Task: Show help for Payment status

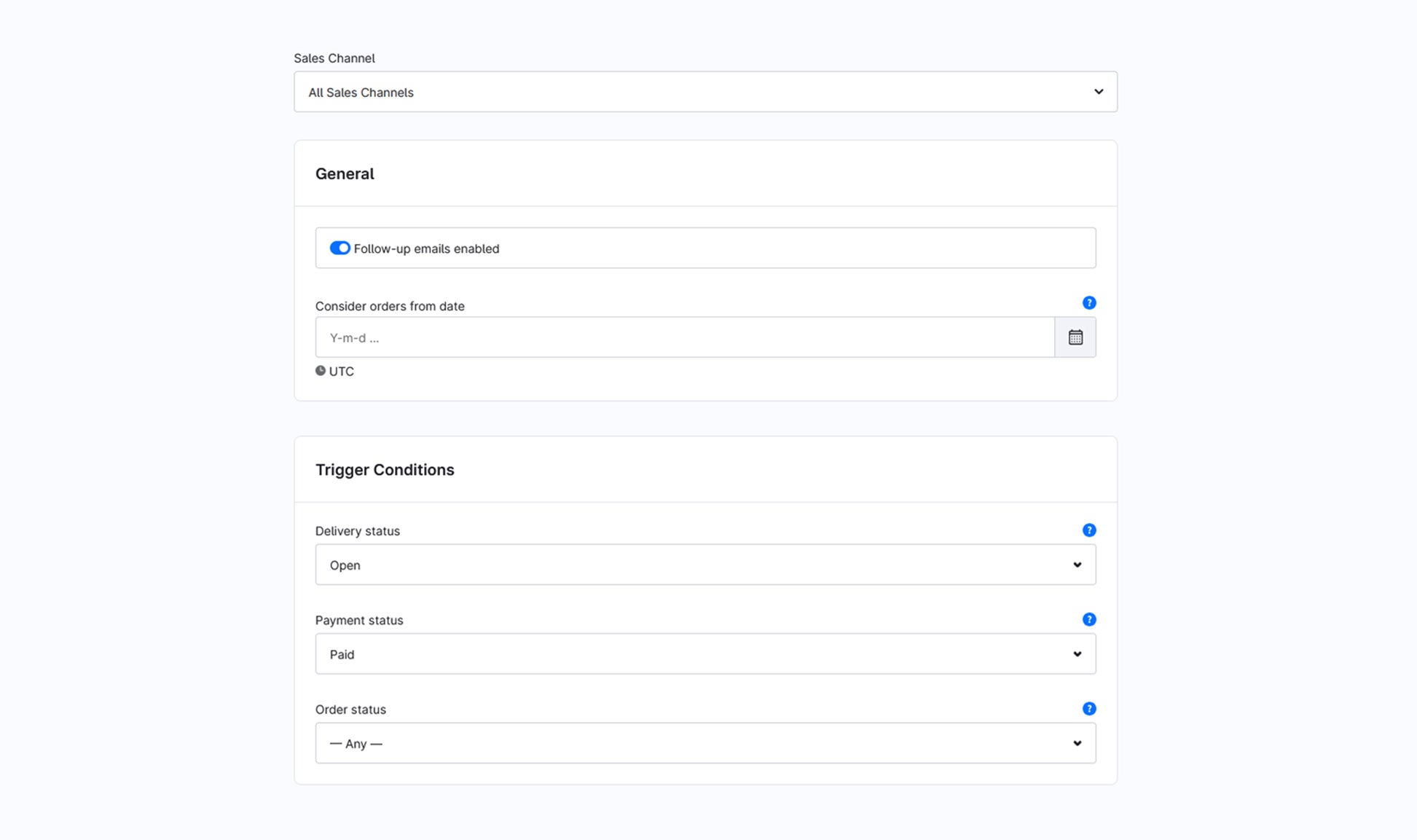Action: click(x=1089, y=619)
